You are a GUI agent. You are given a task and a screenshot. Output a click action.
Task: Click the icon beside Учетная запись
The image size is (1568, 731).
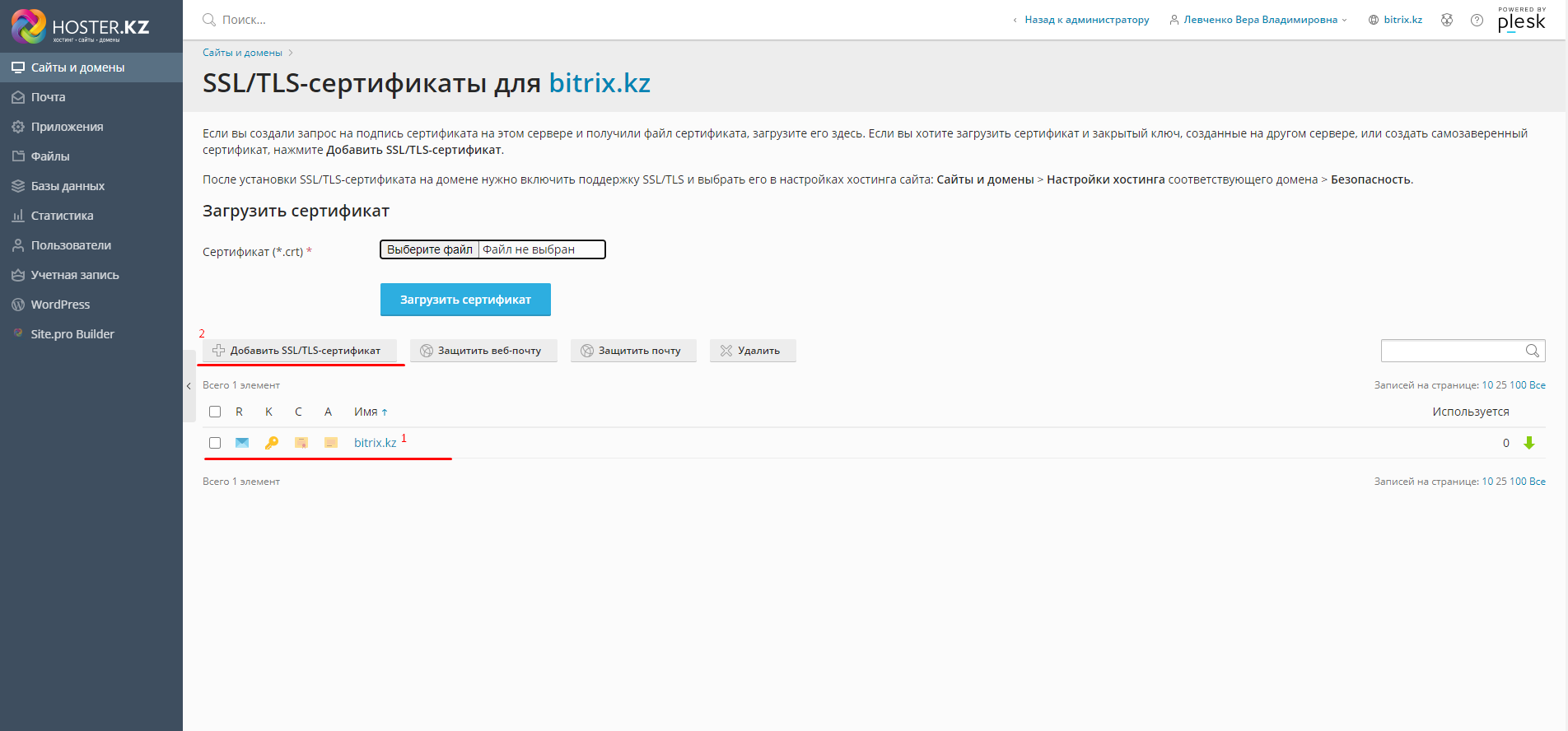coord(18,275)
